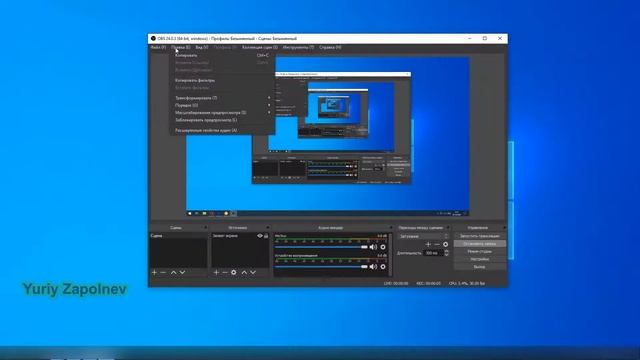Viewport: 640px width, 360px height.
Task: Open the Настройки button
Action: tap(480, 259)
